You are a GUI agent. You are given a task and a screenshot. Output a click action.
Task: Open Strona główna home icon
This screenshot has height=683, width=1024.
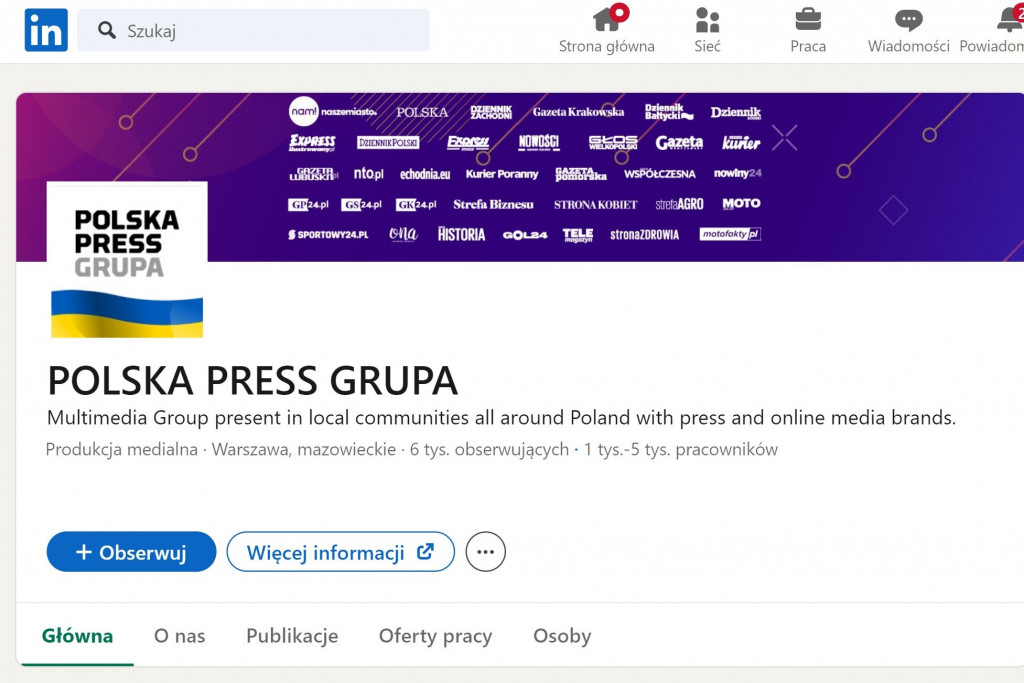[x=606, y=19]
